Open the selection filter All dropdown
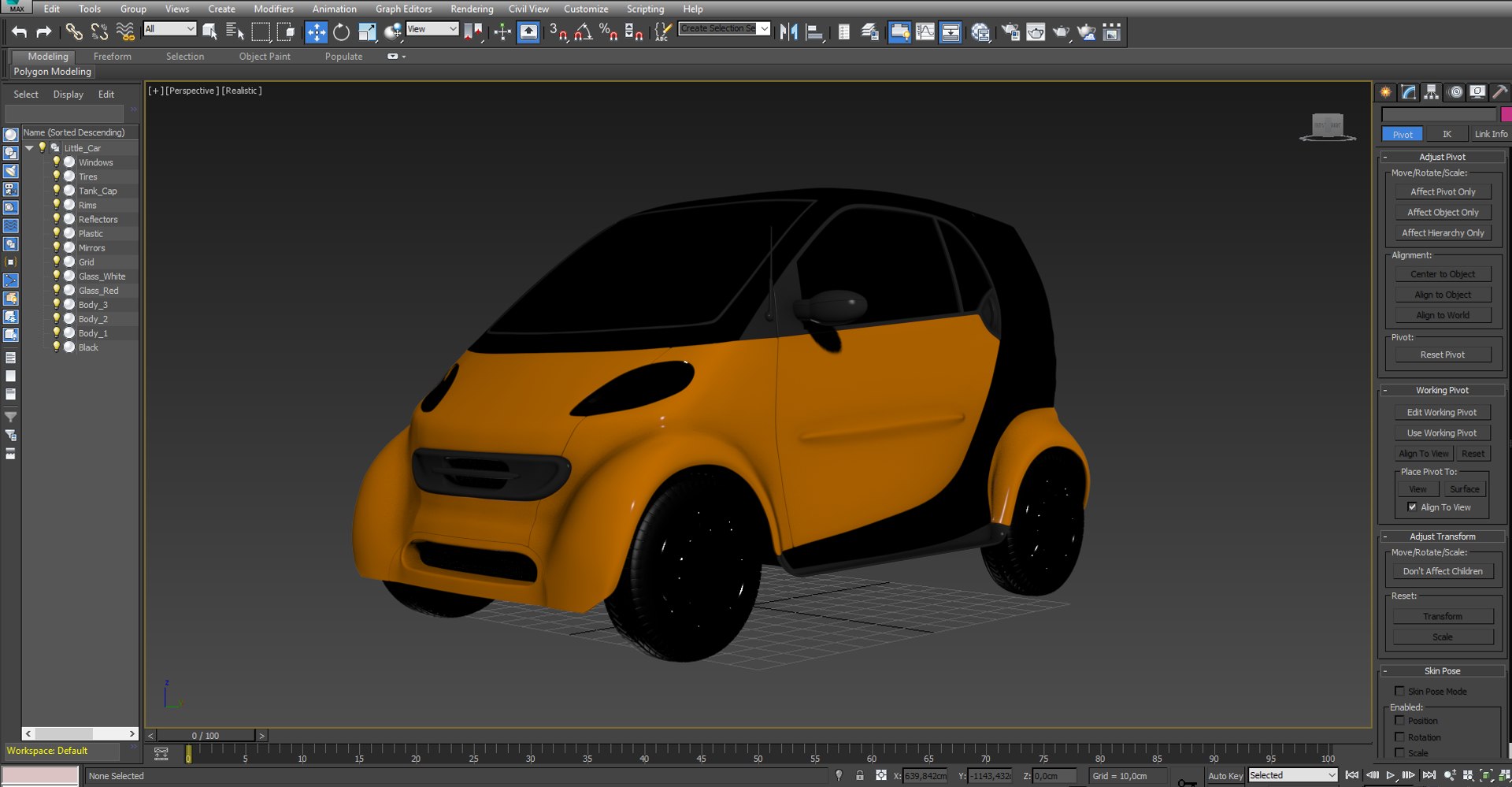Viewport: 1512px width, 787px height. [x=169, y=29]
